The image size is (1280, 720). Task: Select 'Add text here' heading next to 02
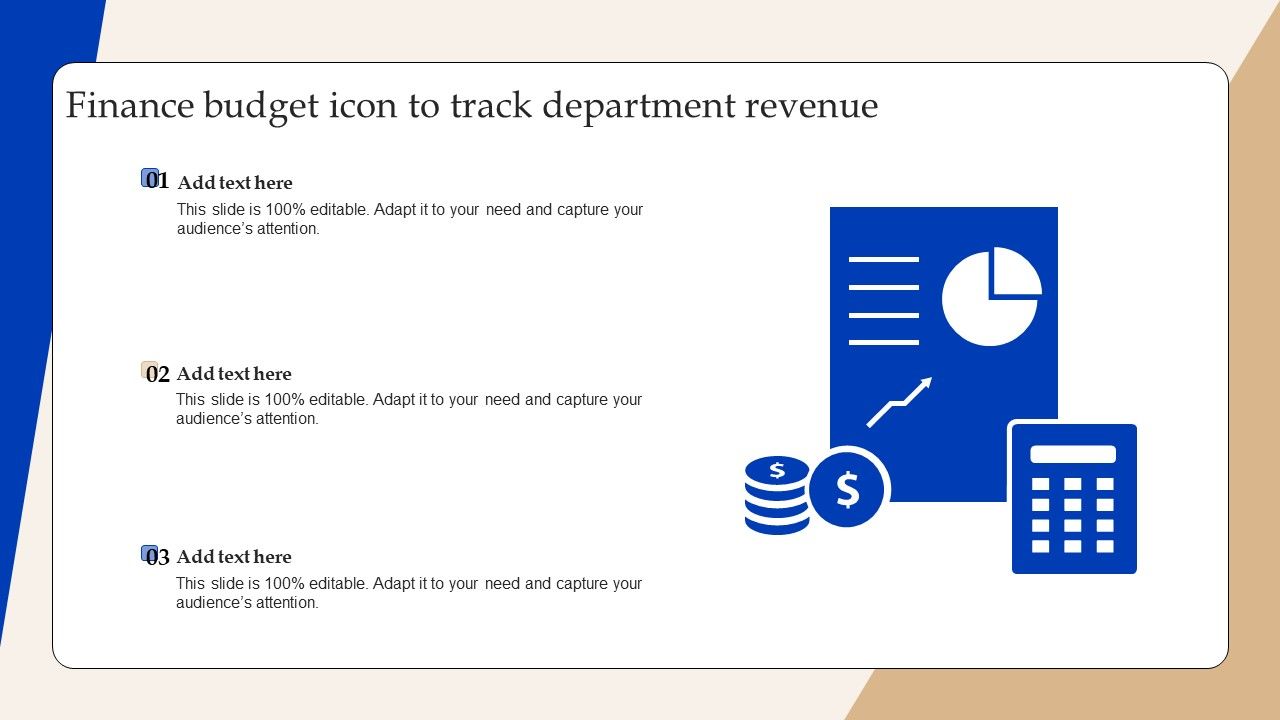click(234, 374)
